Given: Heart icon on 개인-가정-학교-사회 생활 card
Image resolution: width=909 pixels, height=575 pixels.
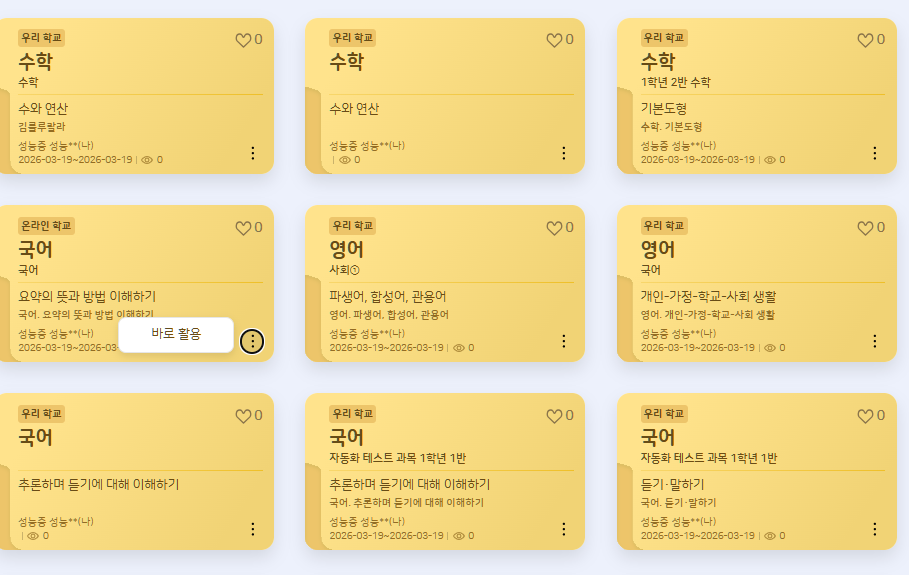Looking at the screenshot, I should 865,228.
